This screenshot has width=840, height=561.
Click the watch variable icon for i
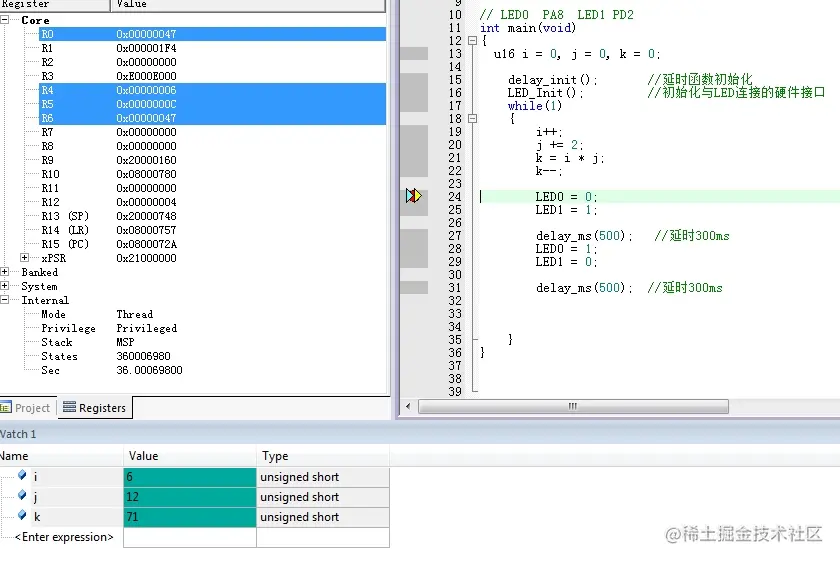pyautogui.click(x=22, y=475)
